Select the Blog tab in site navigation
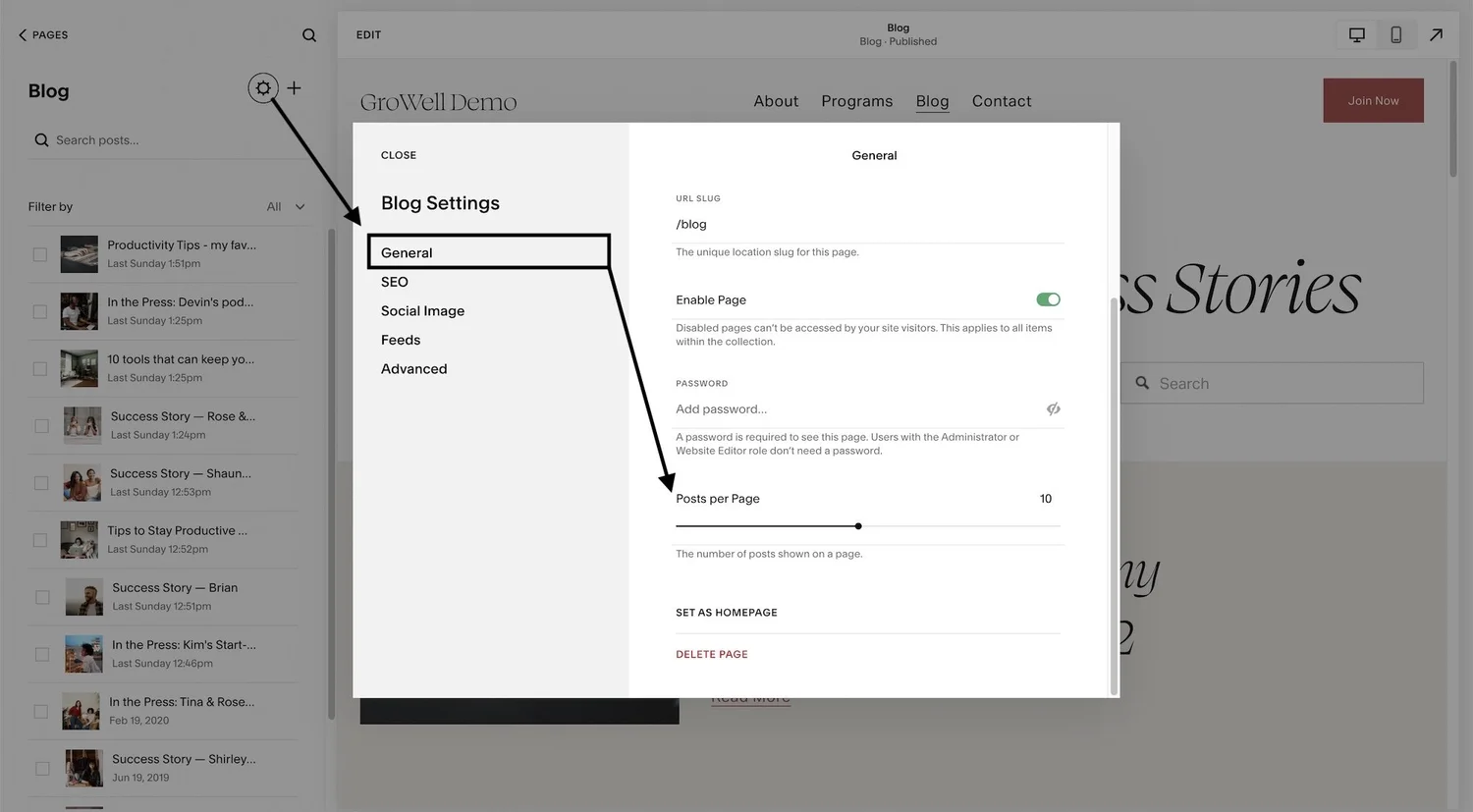The image size is (1473, 812). click(931, 100)
